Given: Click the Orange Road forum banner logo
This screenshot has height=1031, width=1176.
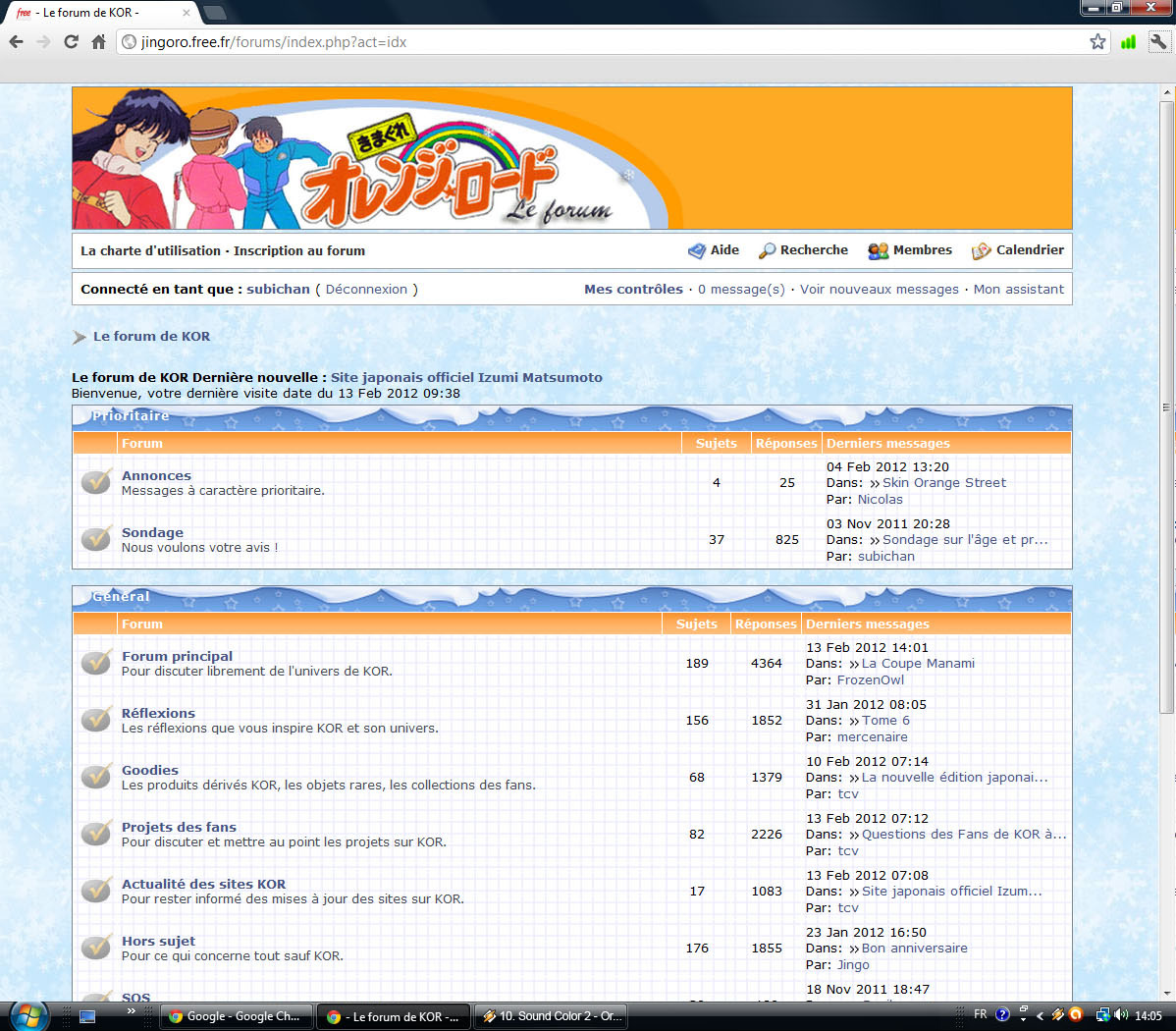Looking at the screenshot, I should [572, 158].
